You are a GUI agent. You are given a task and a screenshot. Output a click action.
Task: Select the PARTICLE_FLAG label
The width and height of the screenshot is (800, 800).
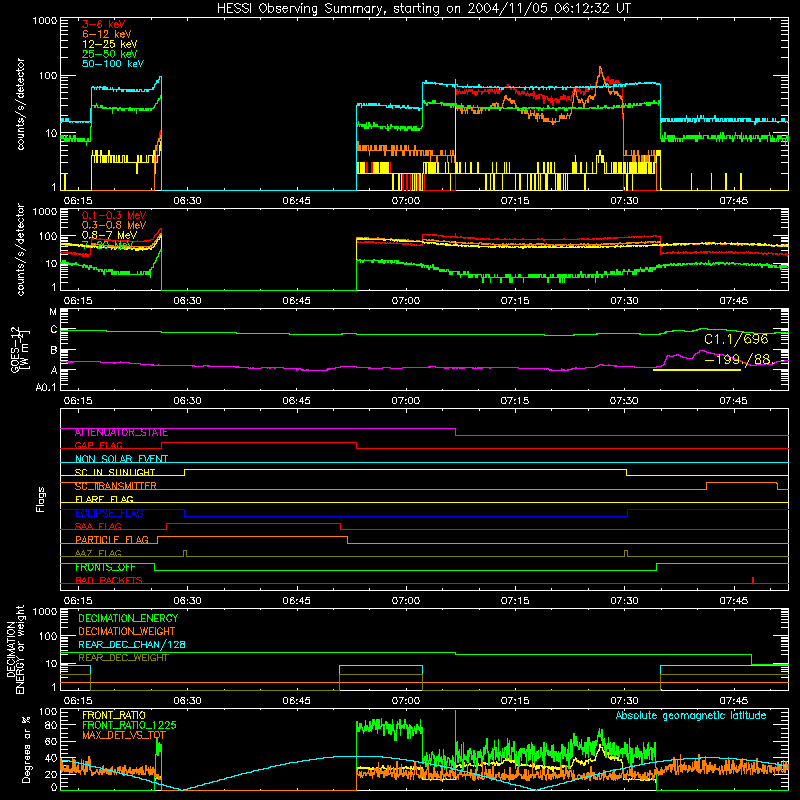point(112,540)
